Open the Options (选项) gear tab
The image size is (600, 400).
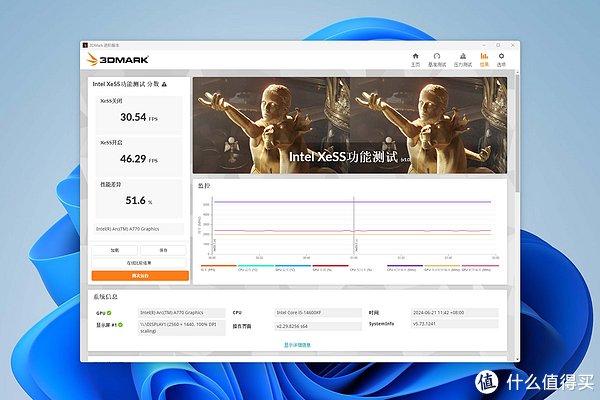point(501,59)
